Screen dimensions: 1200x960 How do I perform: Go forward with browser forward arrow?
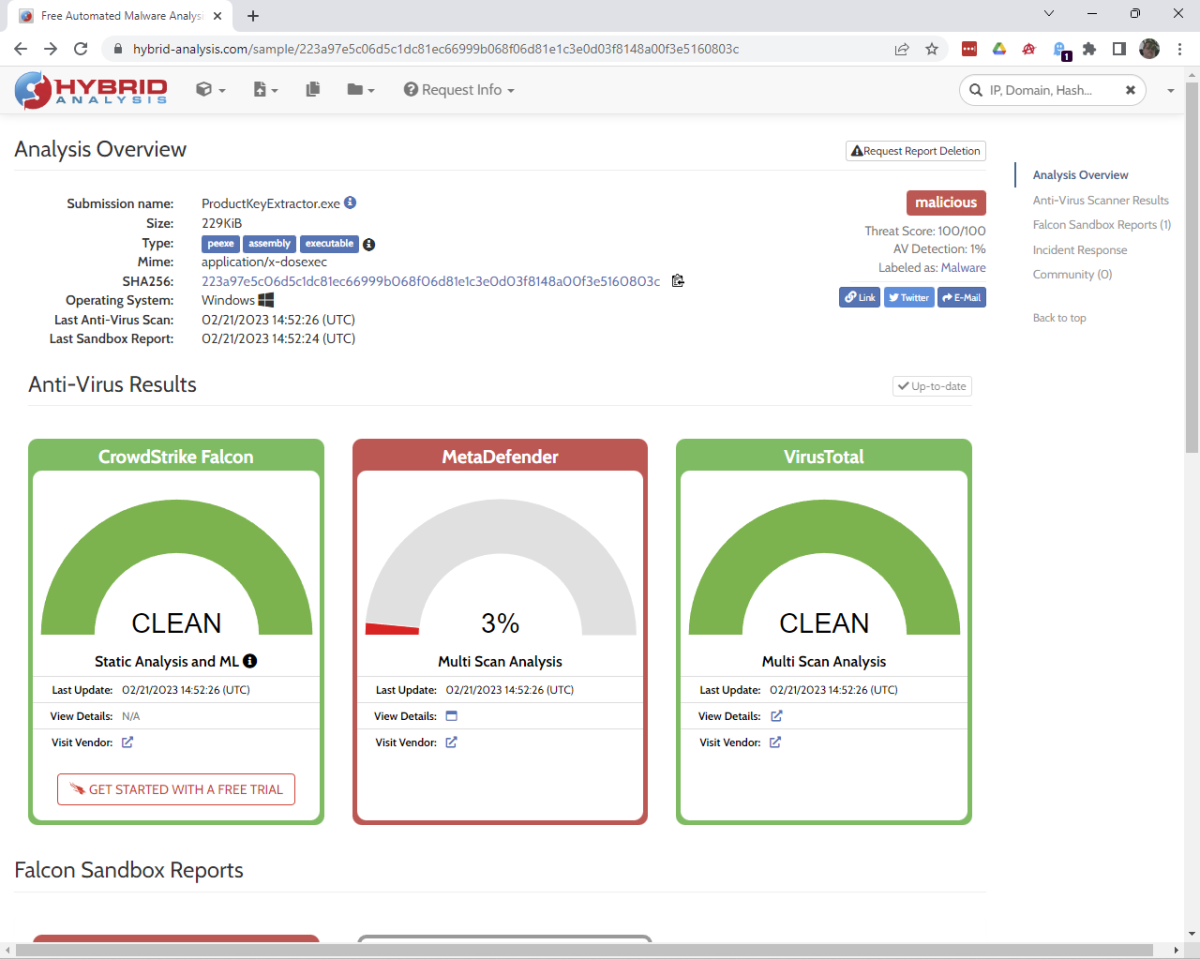pyautogui.click(x=51, y=48)
